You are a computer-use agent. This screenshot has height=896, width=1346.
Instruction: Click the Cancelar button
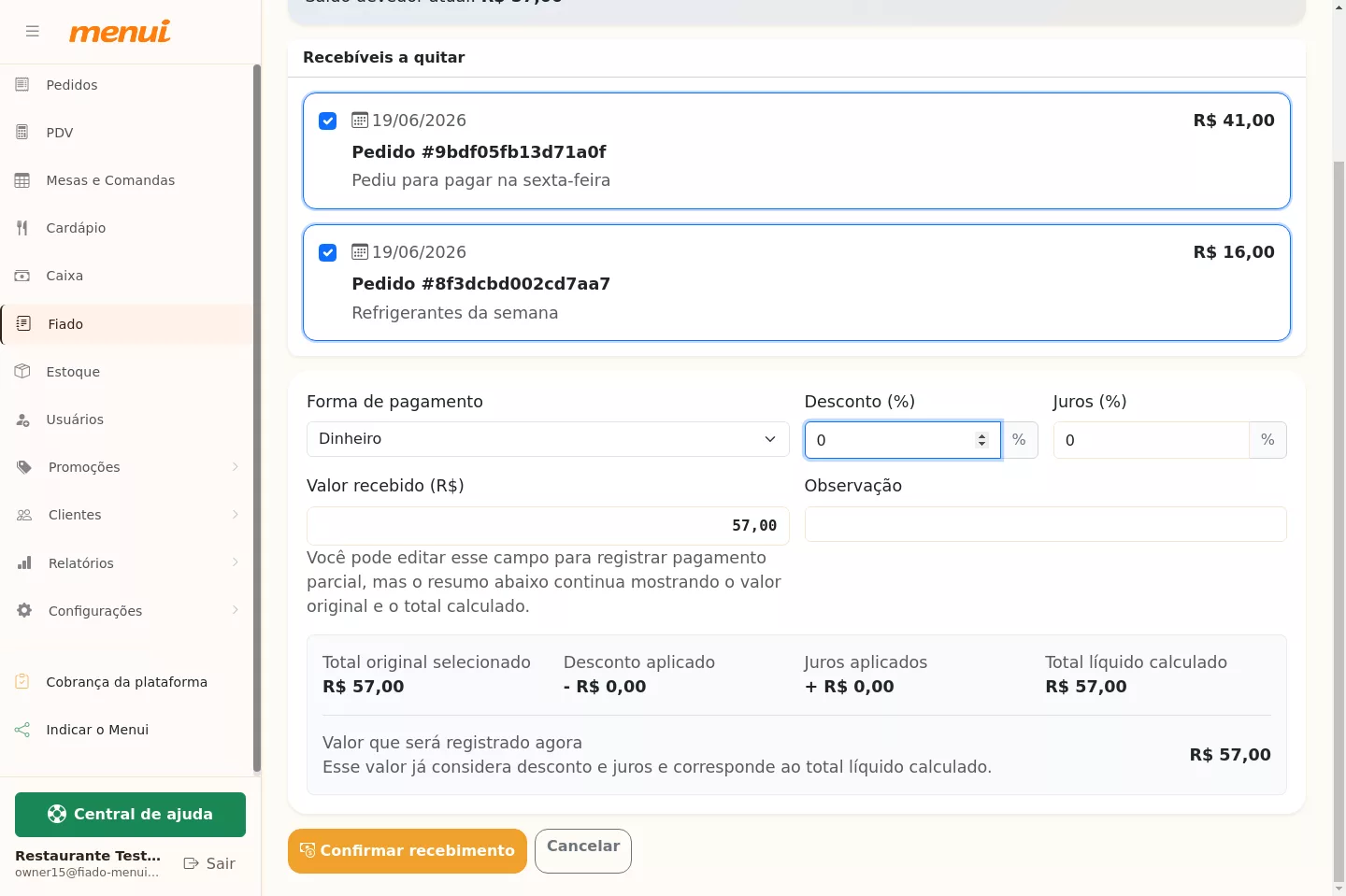[x=583, y=851]
